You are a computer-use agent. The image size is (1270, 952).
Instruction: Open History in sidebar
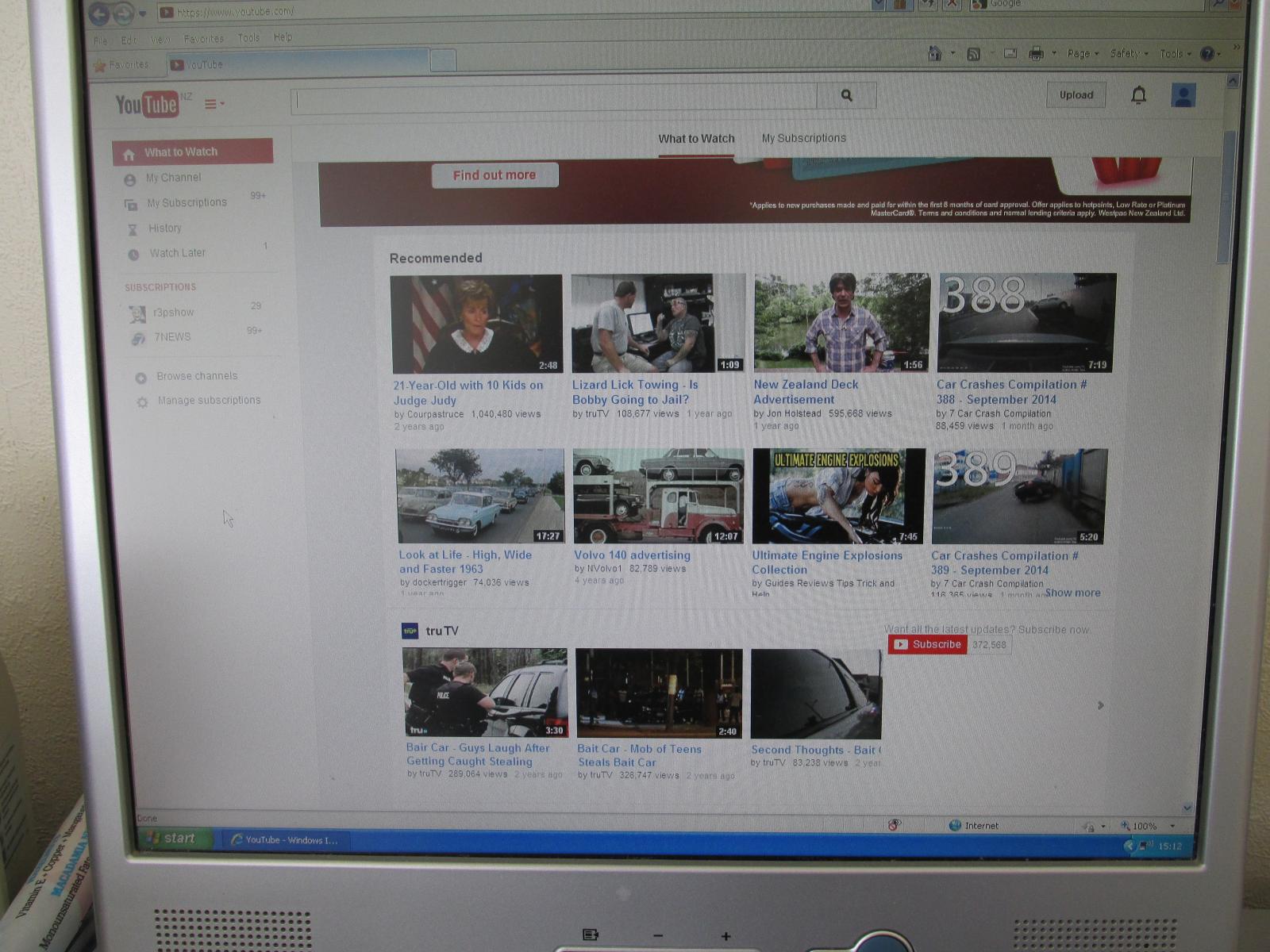(164, 228)
